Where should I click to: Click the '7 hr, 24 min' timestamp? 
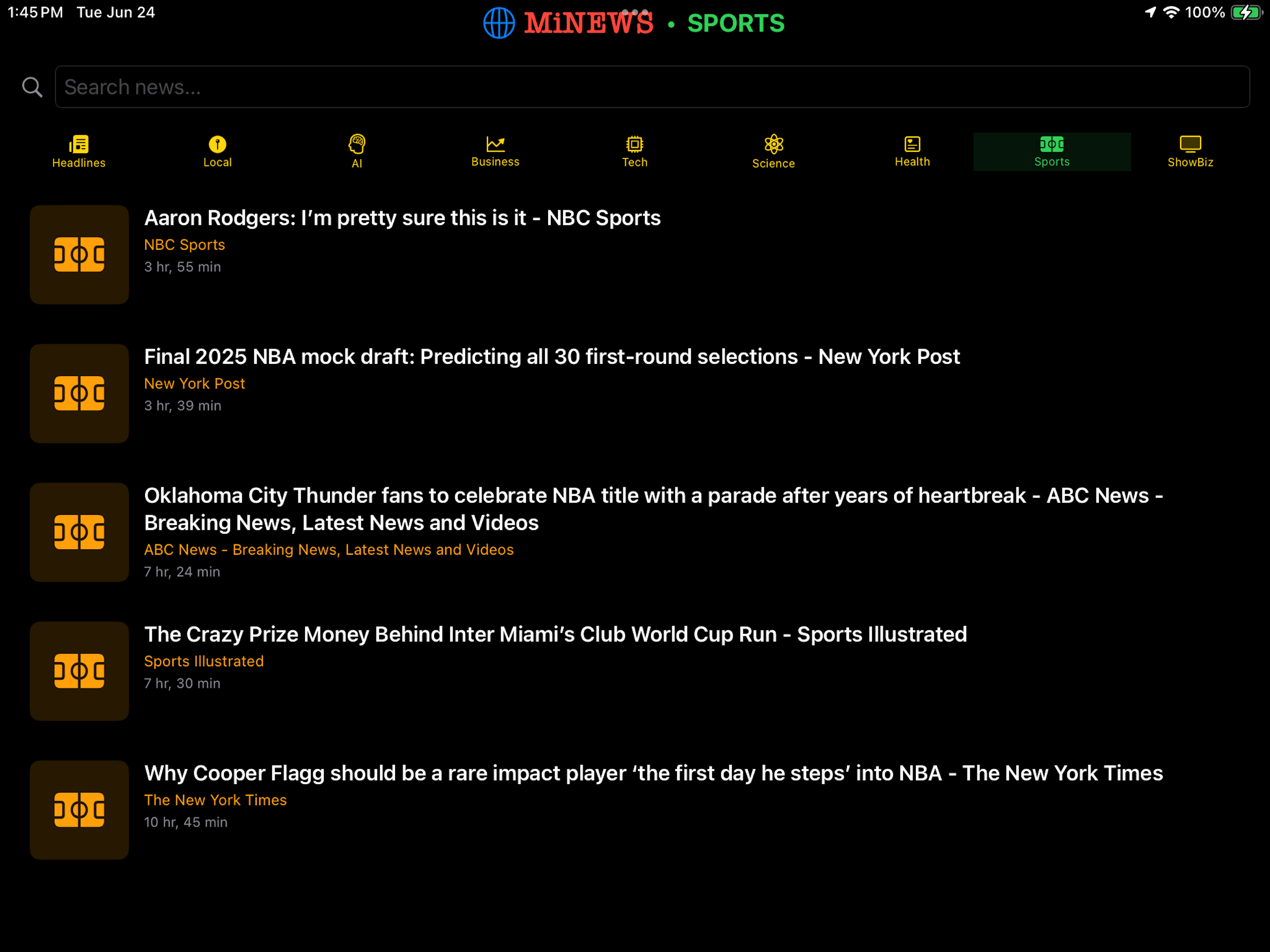coord(182,572)
